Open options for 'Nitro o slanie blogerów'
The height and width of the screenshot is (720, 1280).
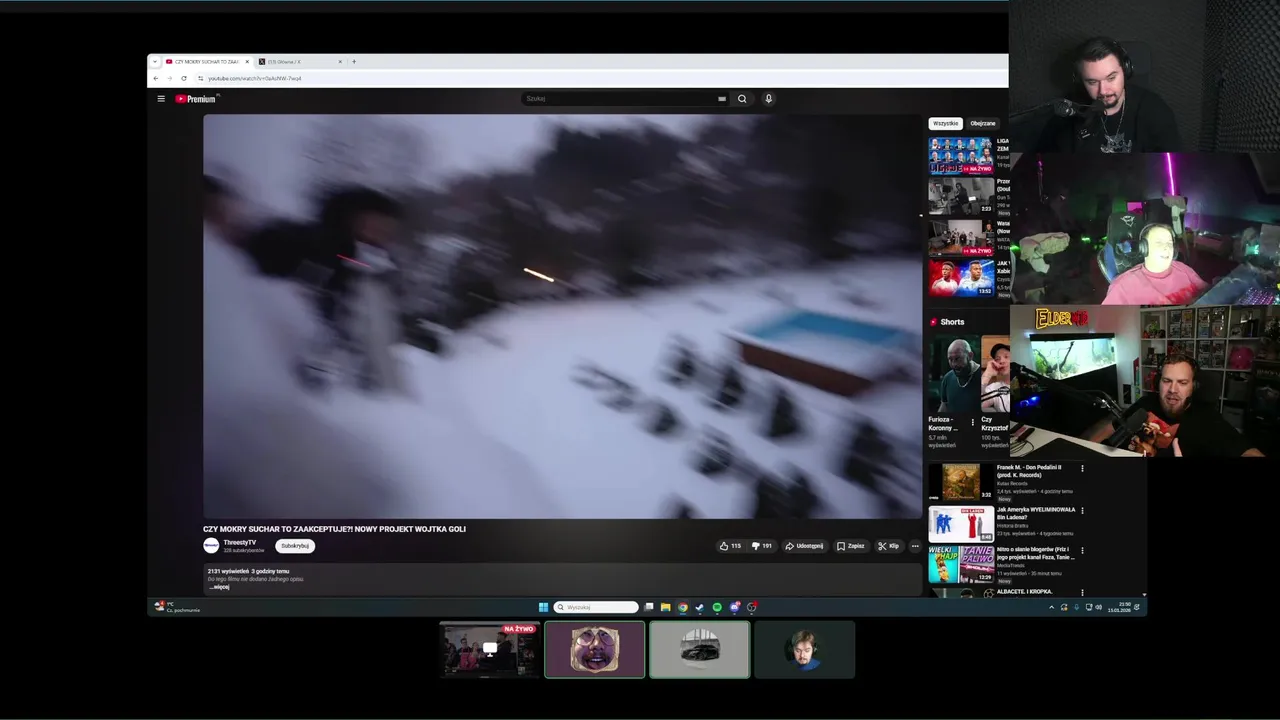click(x=1082, y=551)
